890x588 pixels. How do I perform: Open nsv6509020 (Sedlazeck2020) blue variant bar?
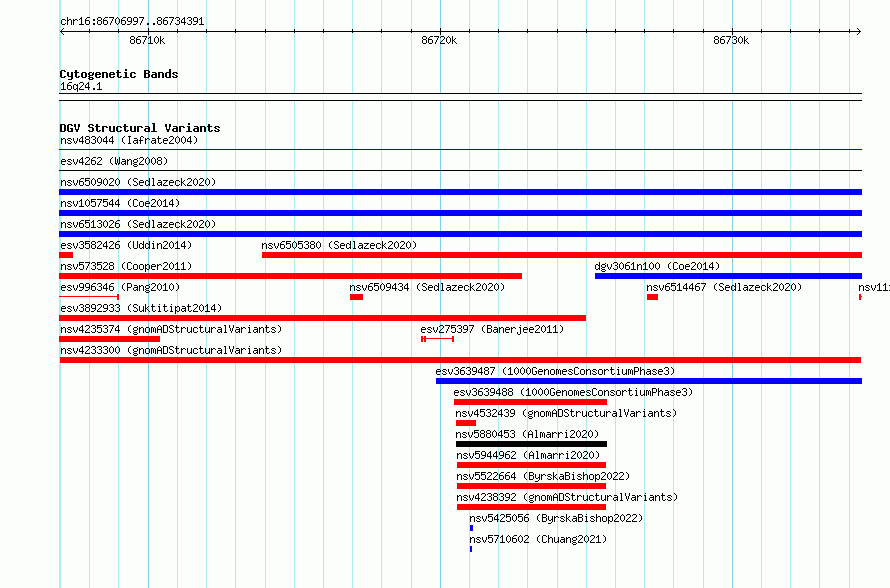tap(460, 192)
